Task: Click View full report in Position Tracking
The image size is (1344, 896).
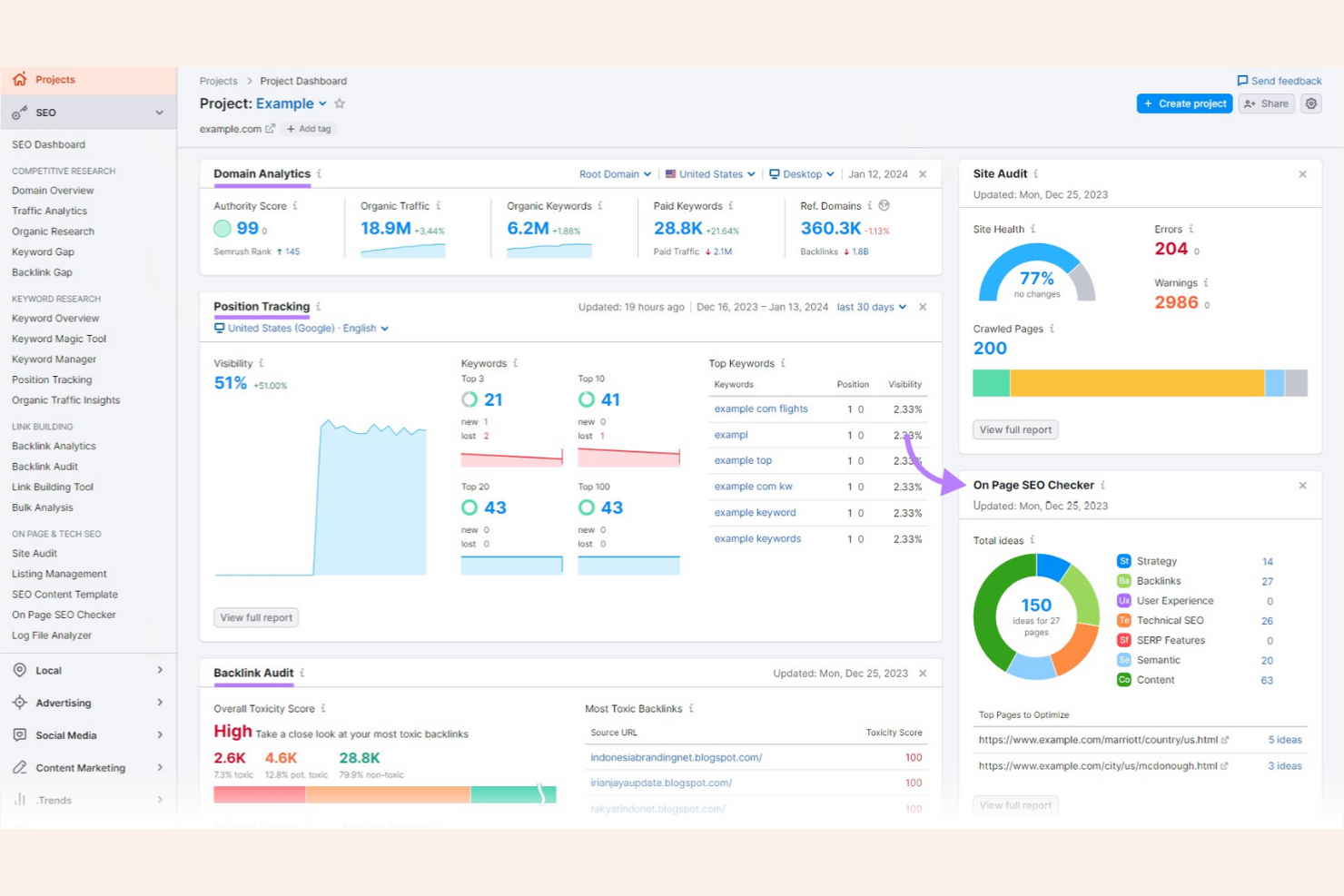Action: [x=256, y=617]
